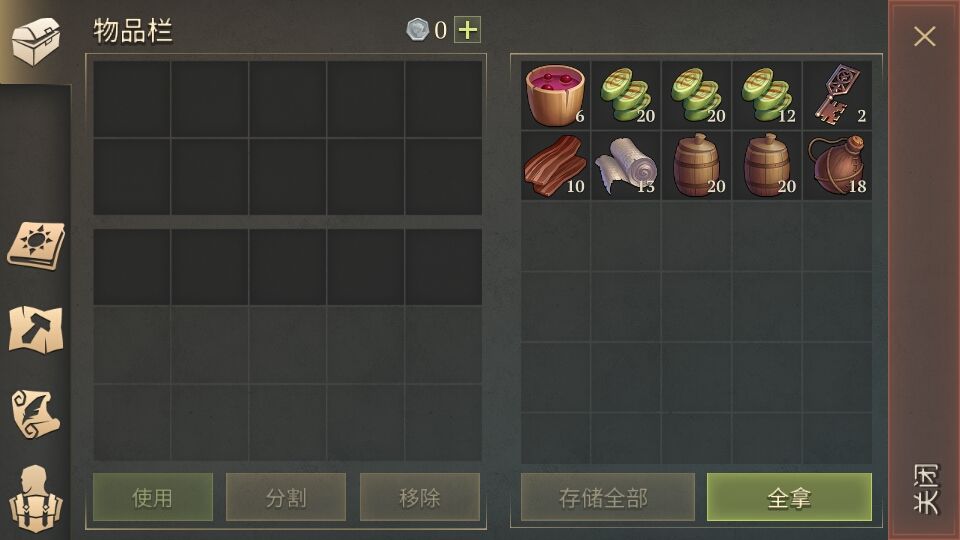Open the treasure chest inventory tab
The height and width of the screenshot is (540, 960).
(36, 41)
